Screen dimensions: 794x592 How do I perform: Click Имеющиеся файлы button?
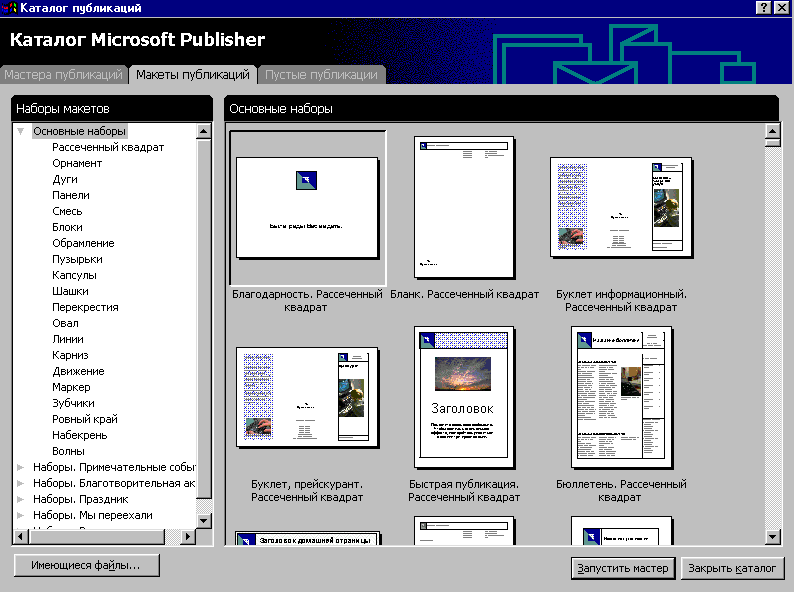87,565
